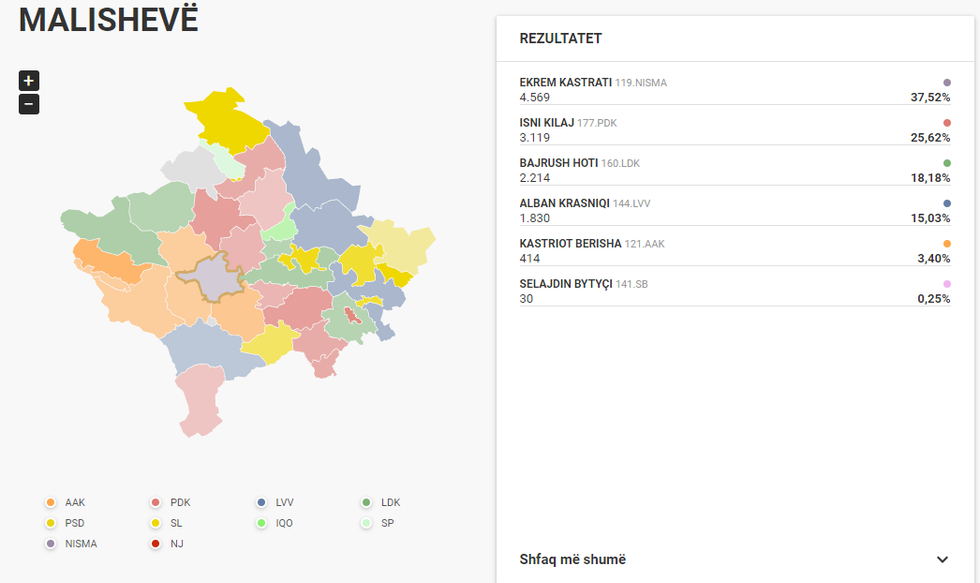Click the NJ legend red dot
The image size is (980, 583).
(156, 544)
